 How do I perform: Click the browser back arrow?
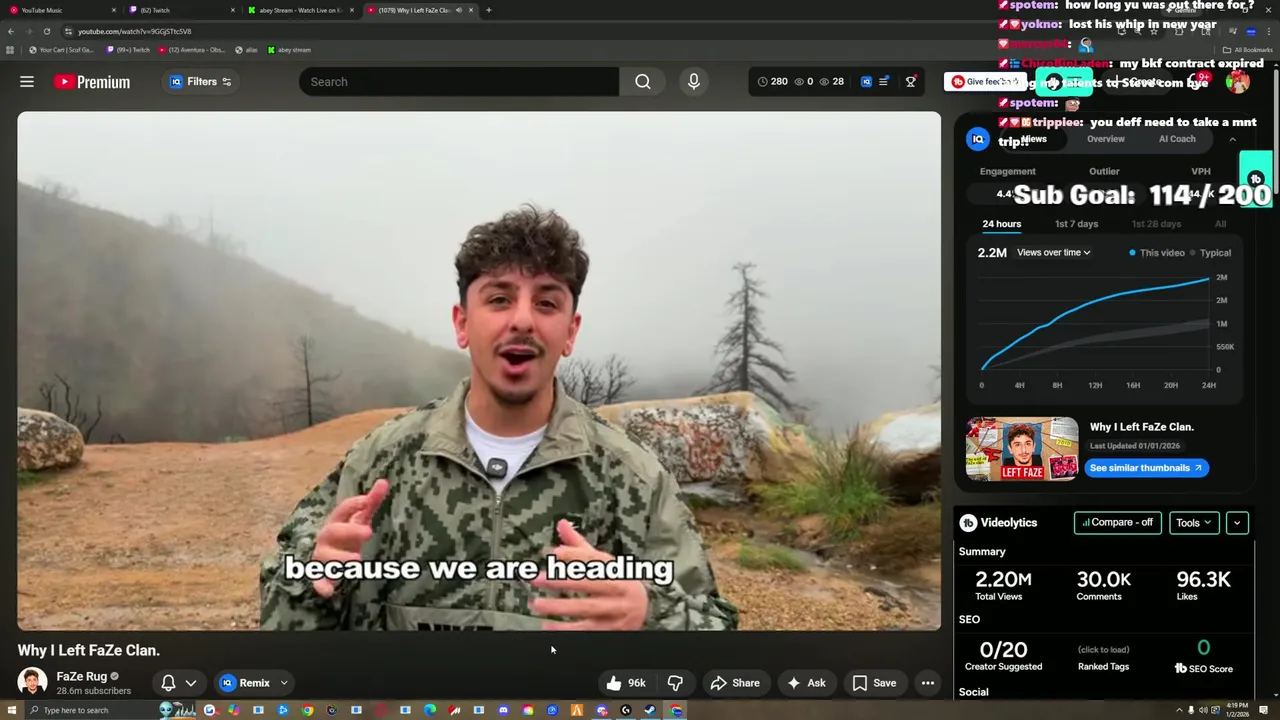coord(11,31)
